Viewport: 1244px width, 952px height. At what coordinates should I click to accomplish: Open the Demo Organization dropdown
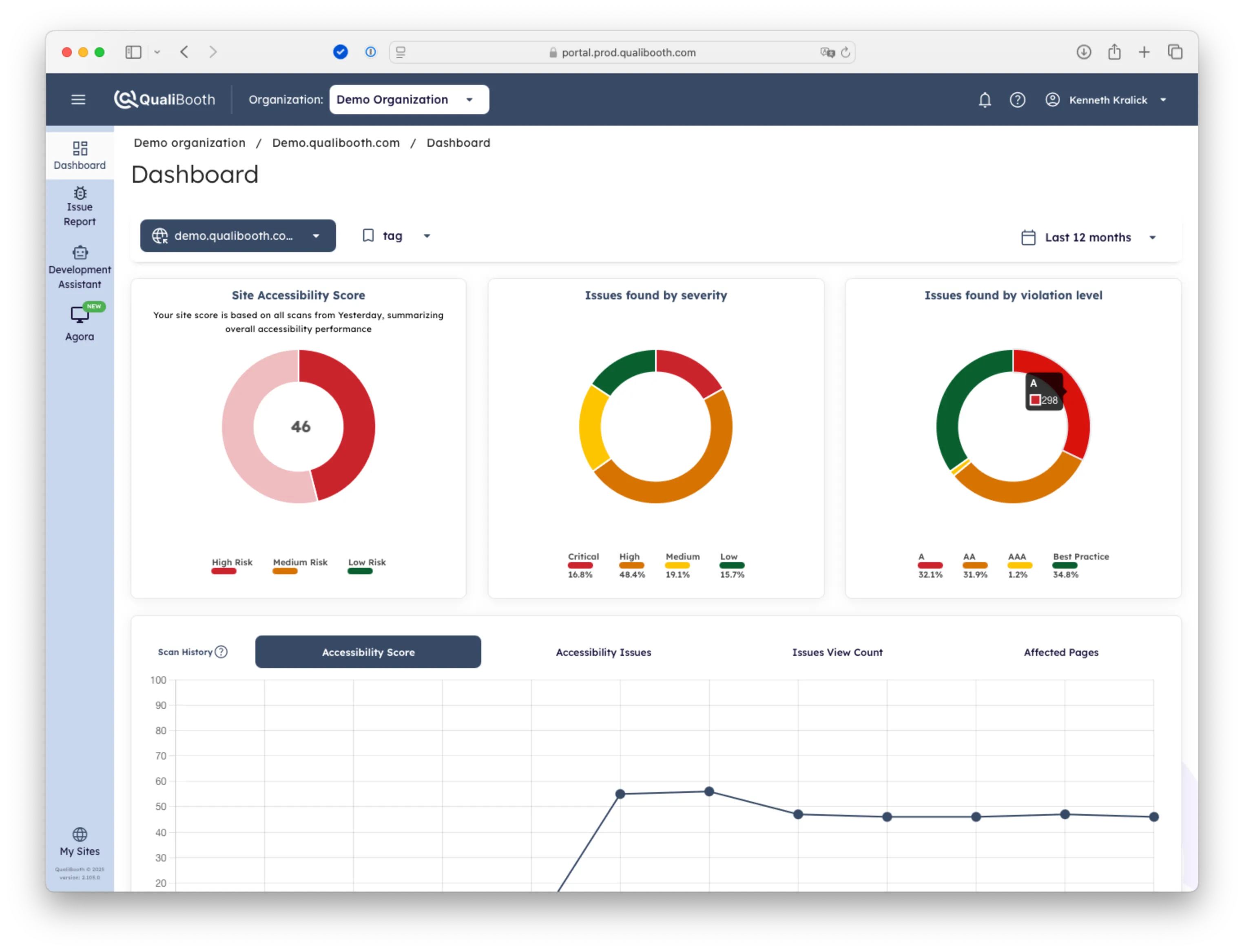[410, 100]
